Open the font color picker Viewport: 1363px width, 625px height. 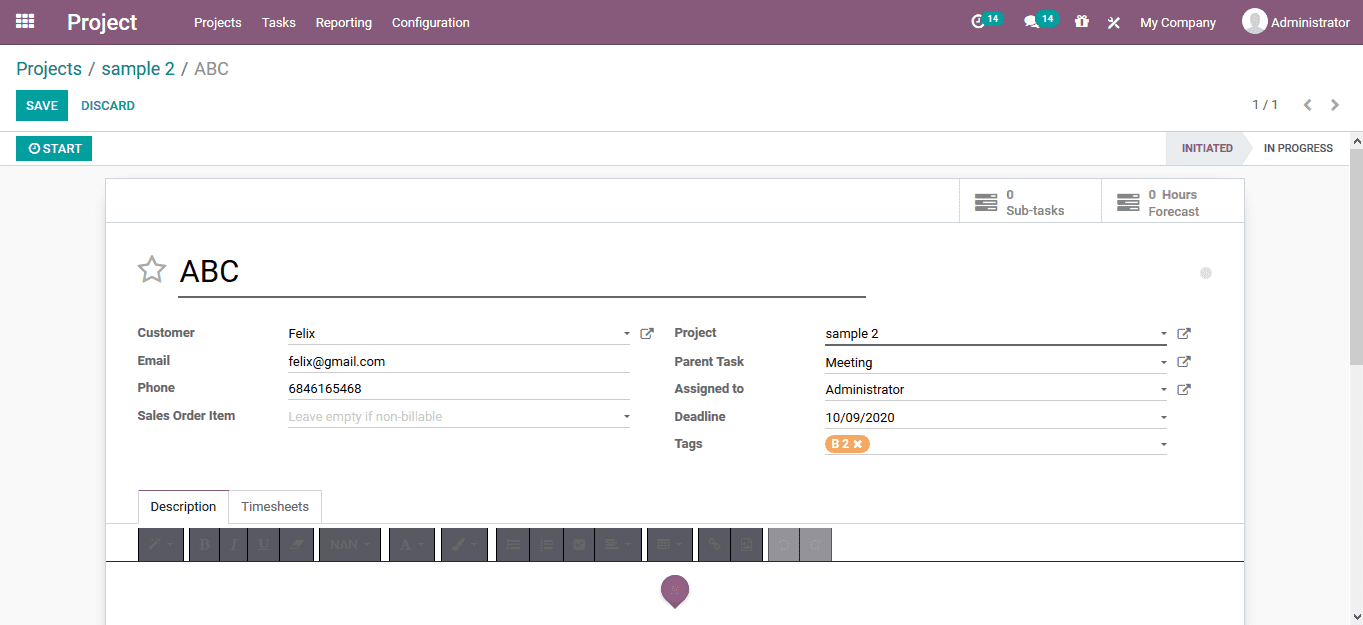412,544
